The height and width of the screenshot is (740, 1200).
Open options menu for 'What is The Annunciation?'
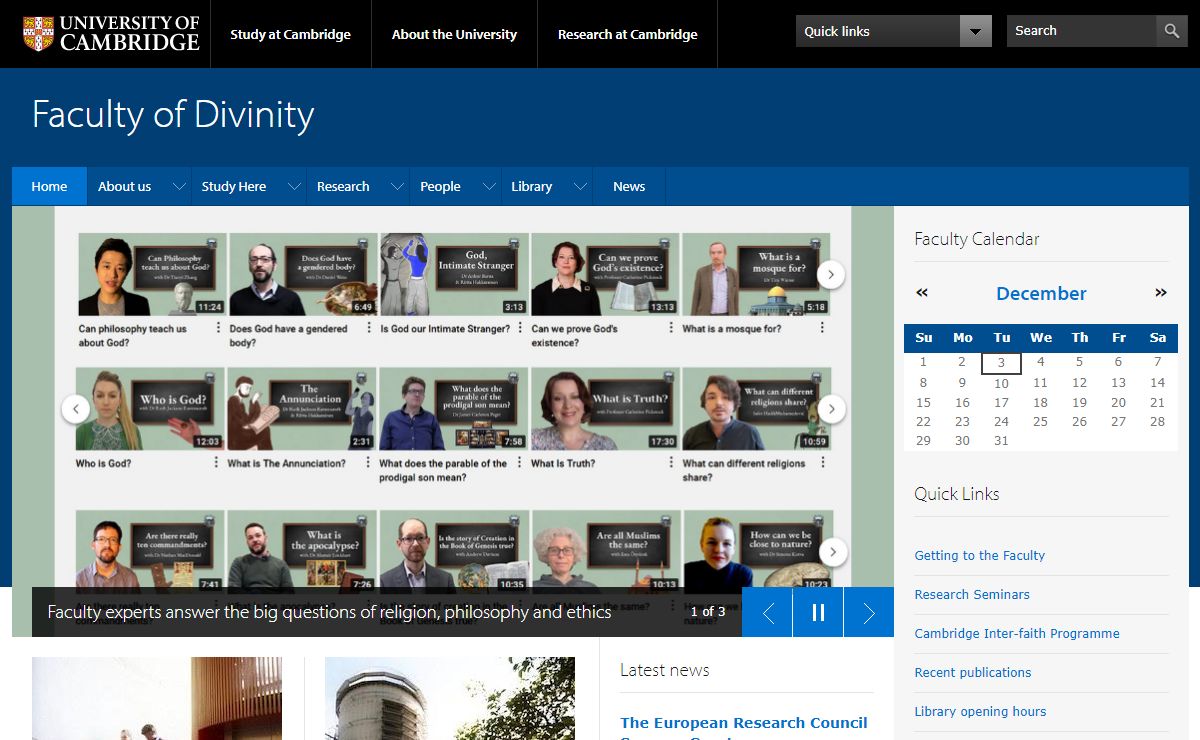pyautogui.click(x=370, y=463)
